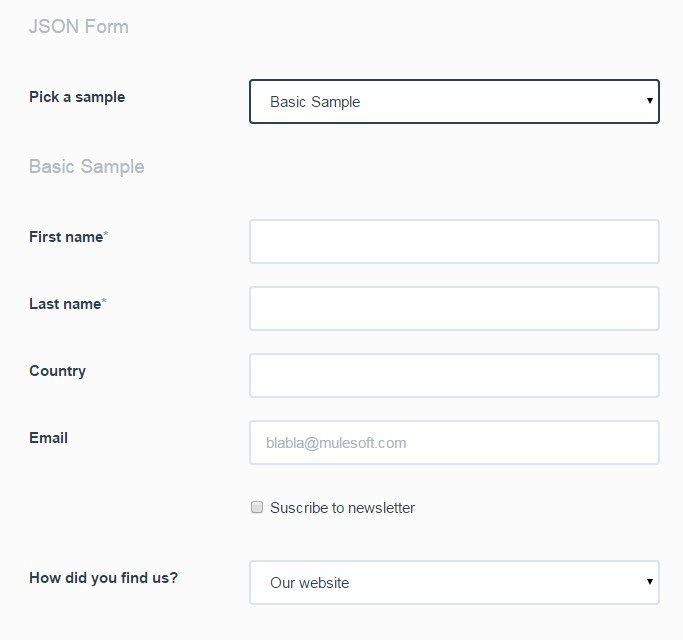Image resolution: width=683 pixels, height=640 pixels.
Task: Click the Suscribe to newsletter label text
Action: coord(342,508)
